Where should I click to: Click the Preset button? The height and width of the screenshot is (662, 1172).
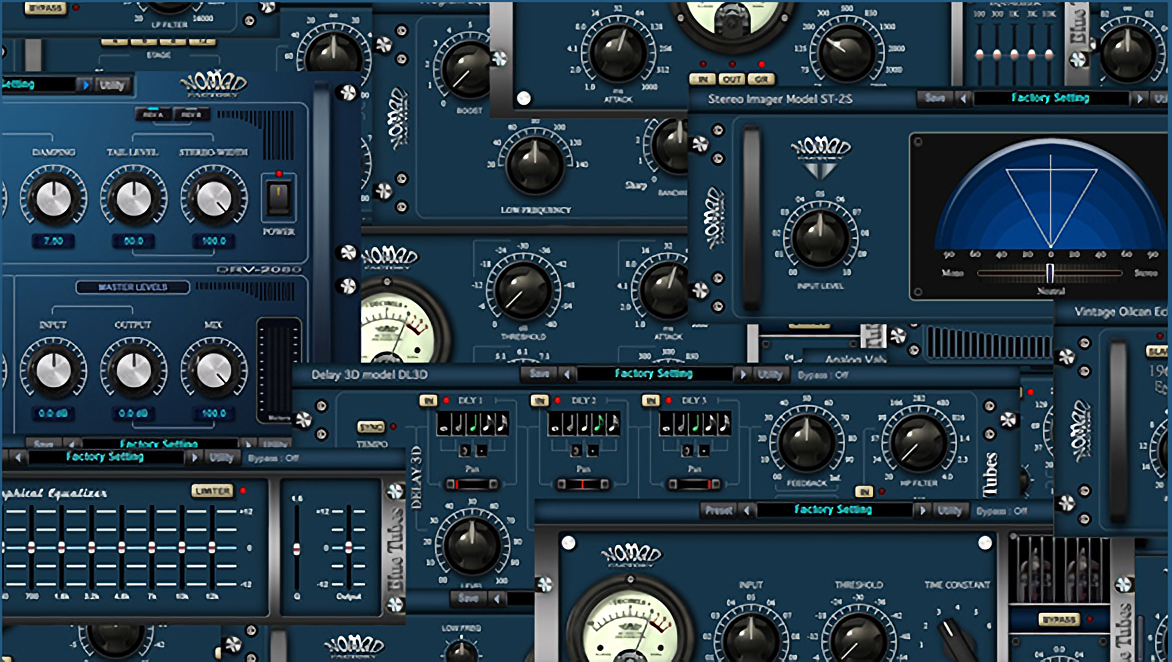[719, 510]
